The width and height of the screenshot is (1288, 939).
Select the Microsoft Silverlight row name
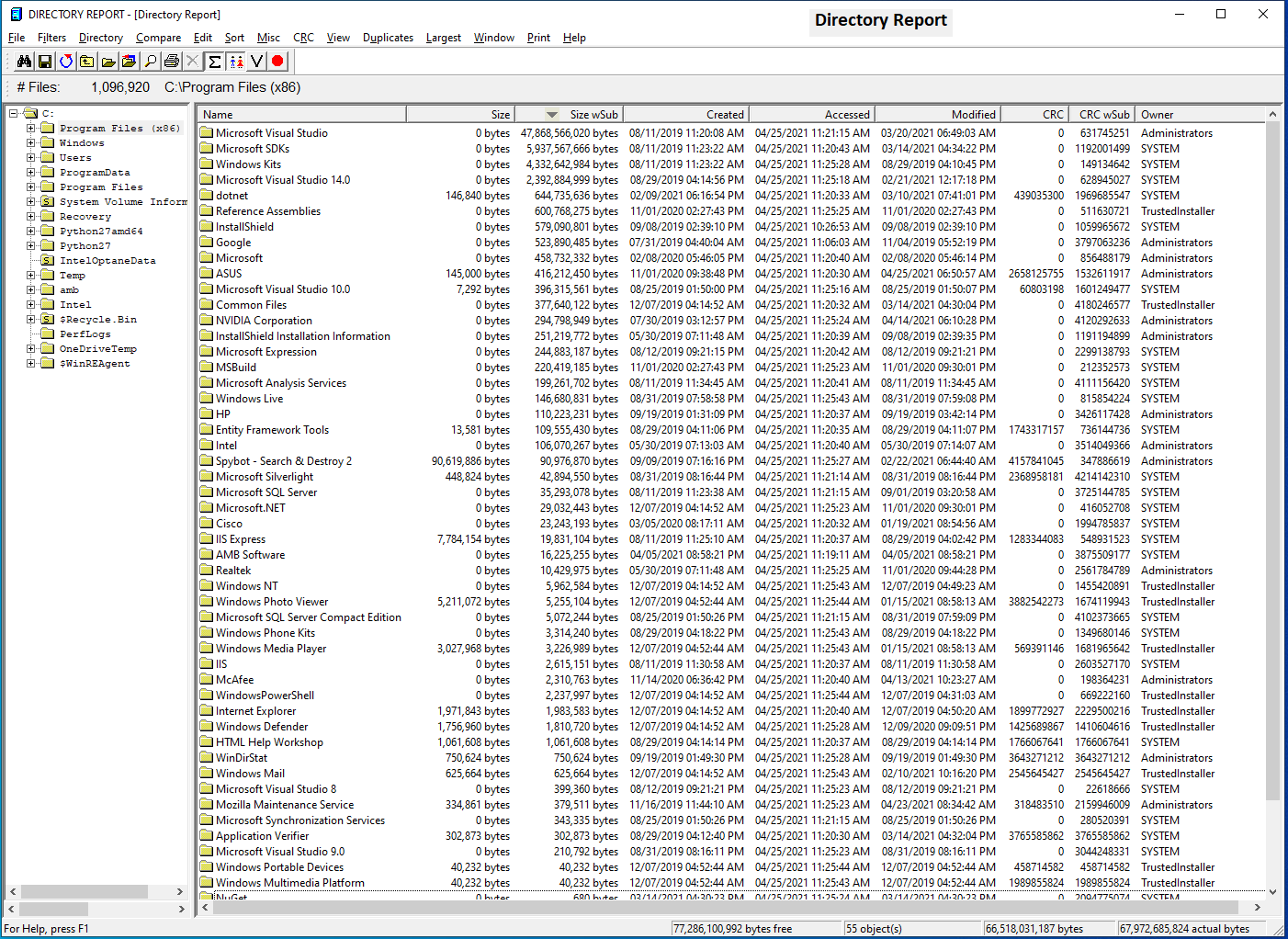coord(265,477)
